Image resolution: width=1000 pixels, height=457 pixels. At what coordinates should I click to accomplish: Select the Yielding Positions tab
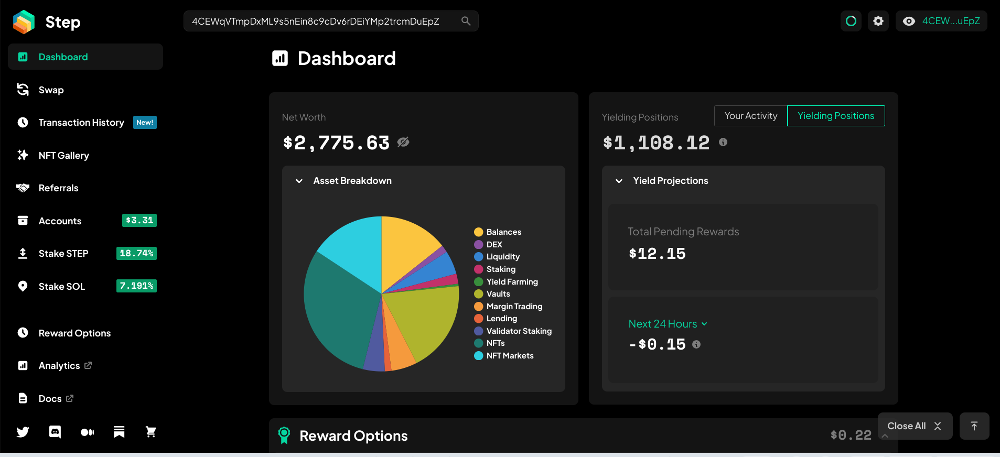[x=836, y=116]
